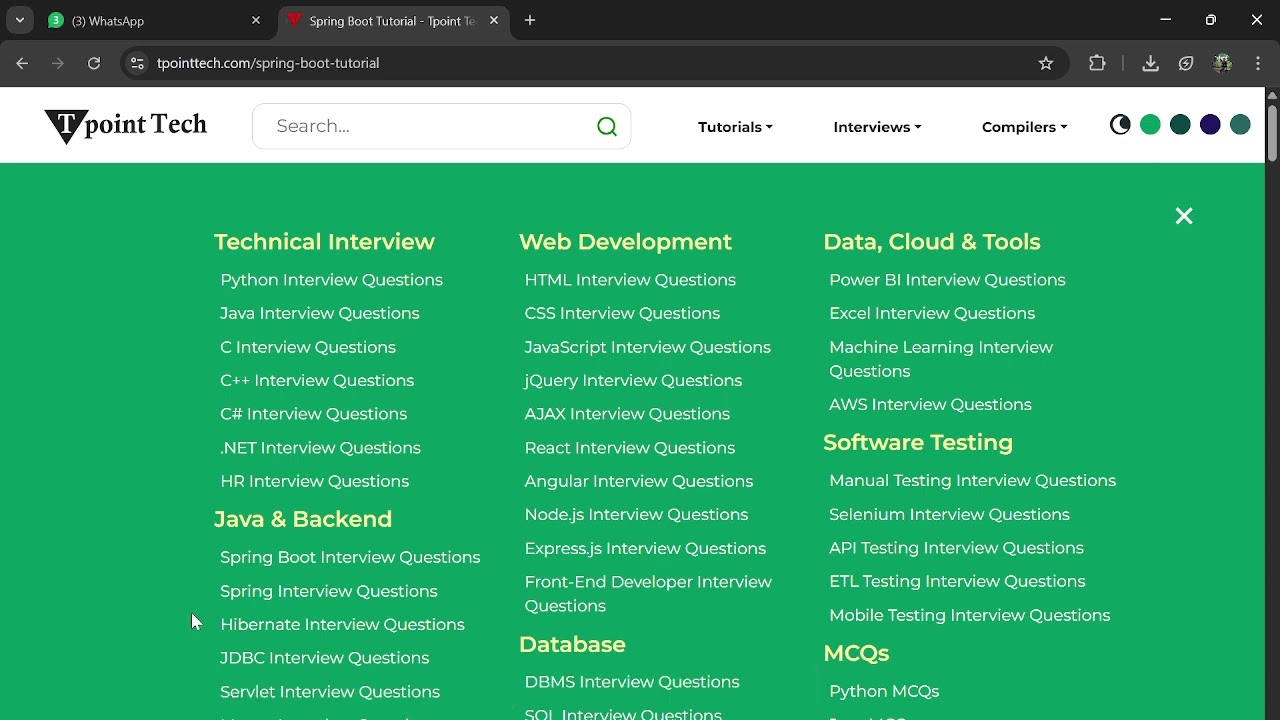This screenshot has width=1280, height=720.
Task: Open CSS Interview Questions link
Action: tap(622, 313)
